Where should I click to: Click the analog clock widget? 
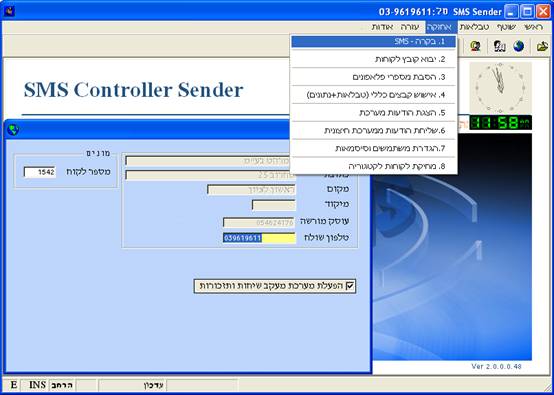[x=500, y=87]
